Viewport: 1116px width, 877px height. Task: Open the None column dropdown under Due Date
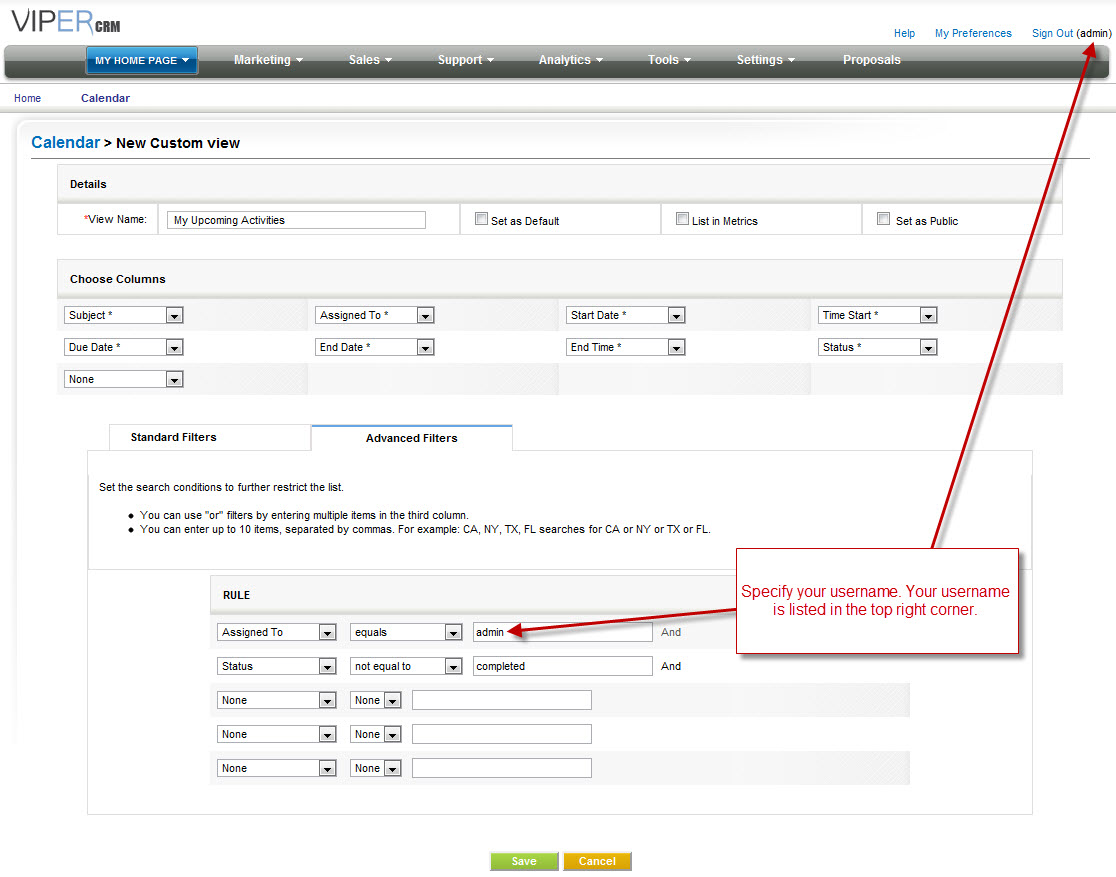tap(124, 379)
